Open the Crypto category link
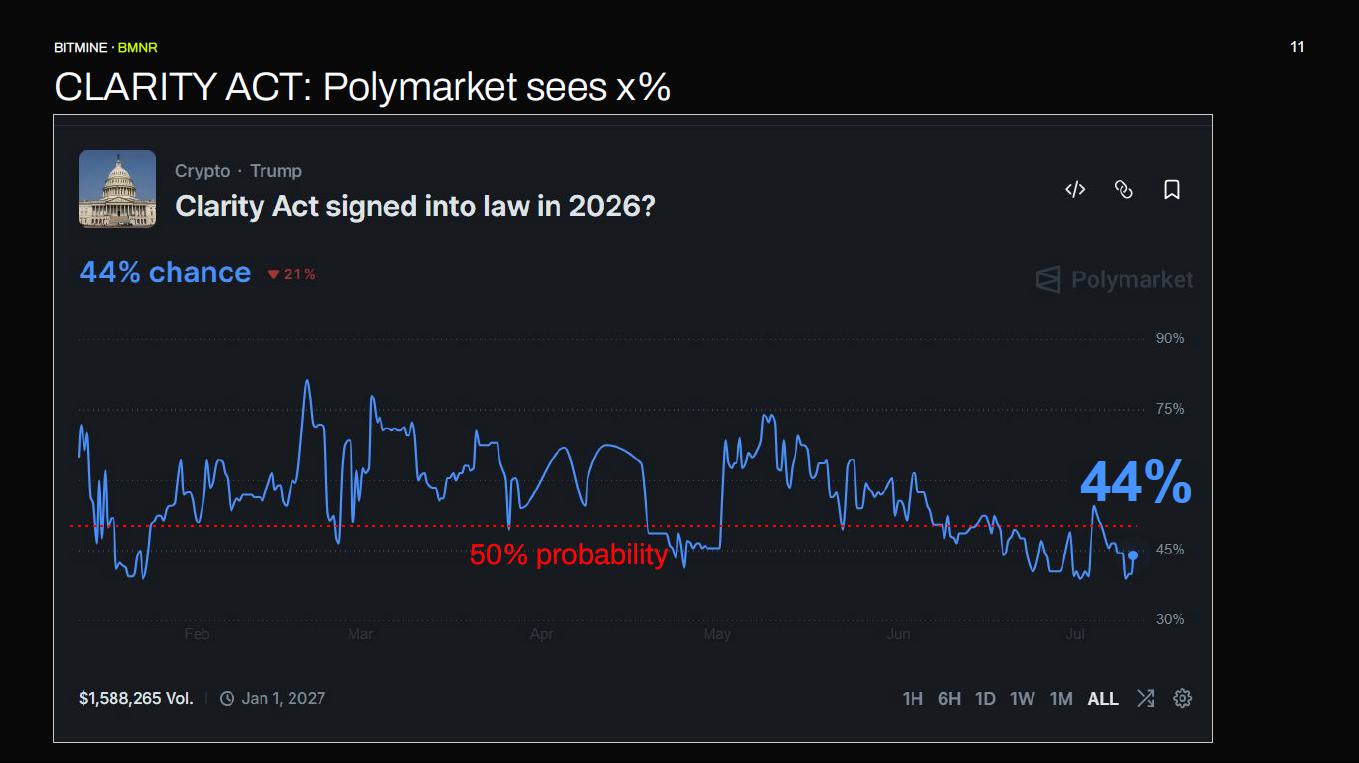 (202, 171)
